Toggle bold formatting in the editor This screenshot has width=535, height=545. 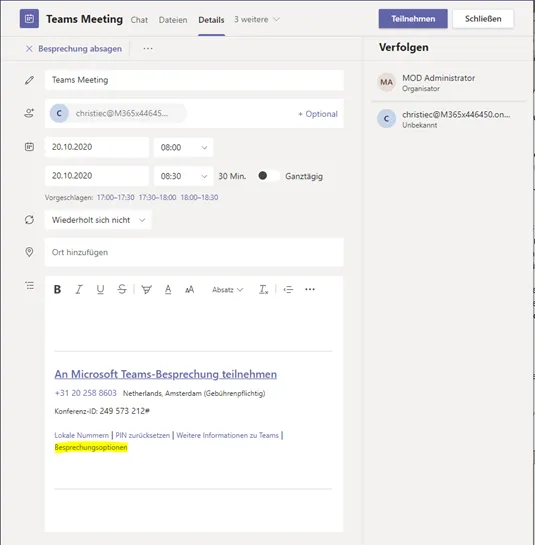click(57, 289)
